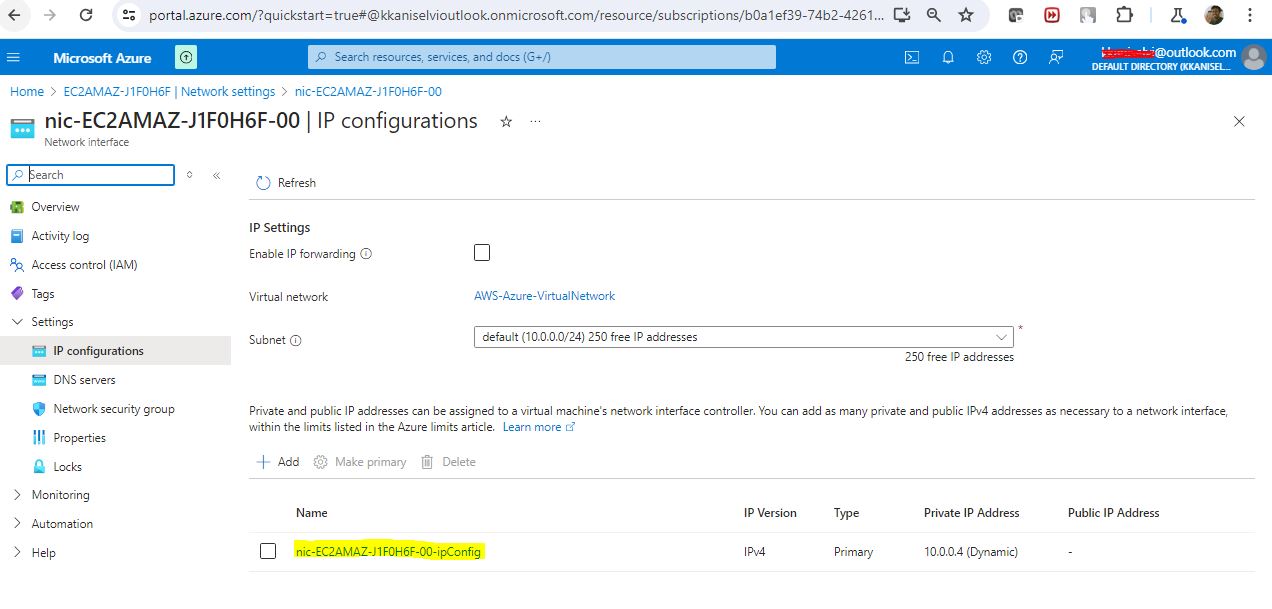Viewport: 1272px width, 609px height.
Task: Collapse the sidebar with double chevron
Action: 216,175
